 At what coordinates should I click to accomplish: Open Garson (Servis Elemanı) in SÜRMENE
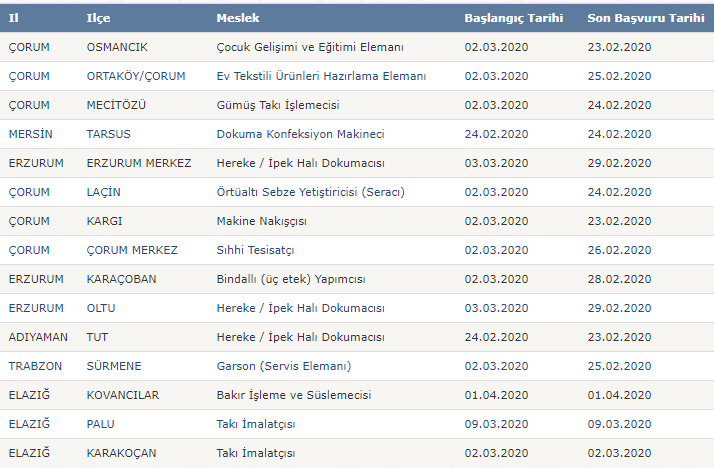coord(284,366)
